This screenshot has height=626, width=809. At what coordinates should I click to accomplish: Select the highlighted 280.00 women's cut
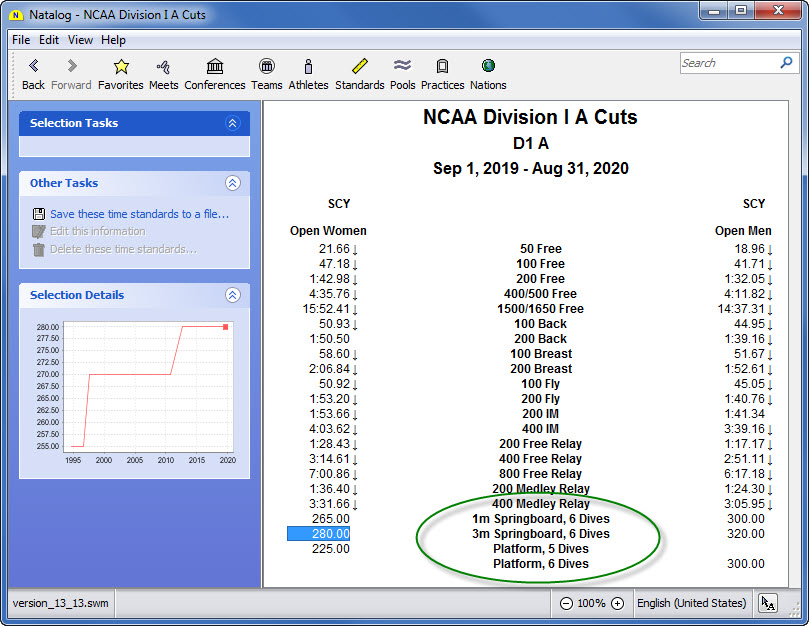[x=318, y=534]
